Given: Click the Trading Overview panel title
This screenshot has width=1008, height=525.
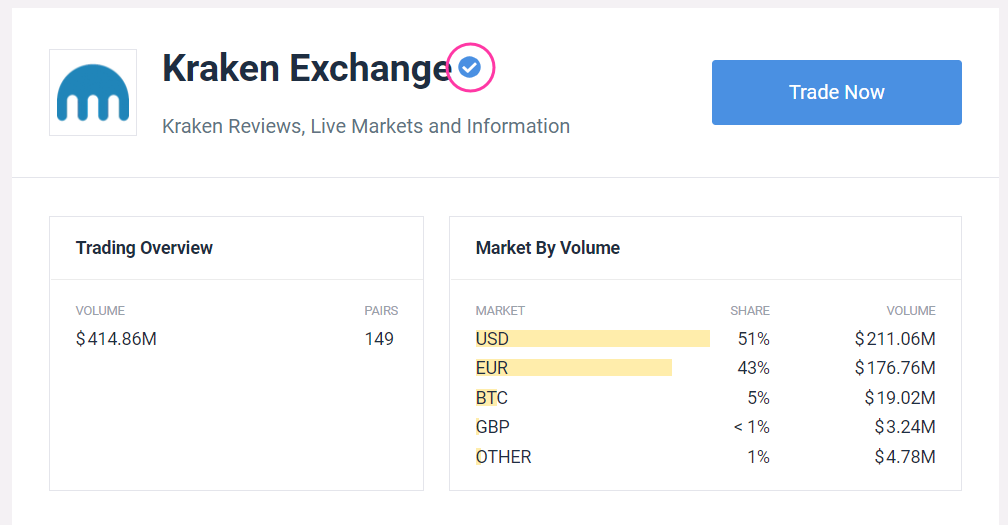Looking at the screenshot, I should (x=144, y=248).
